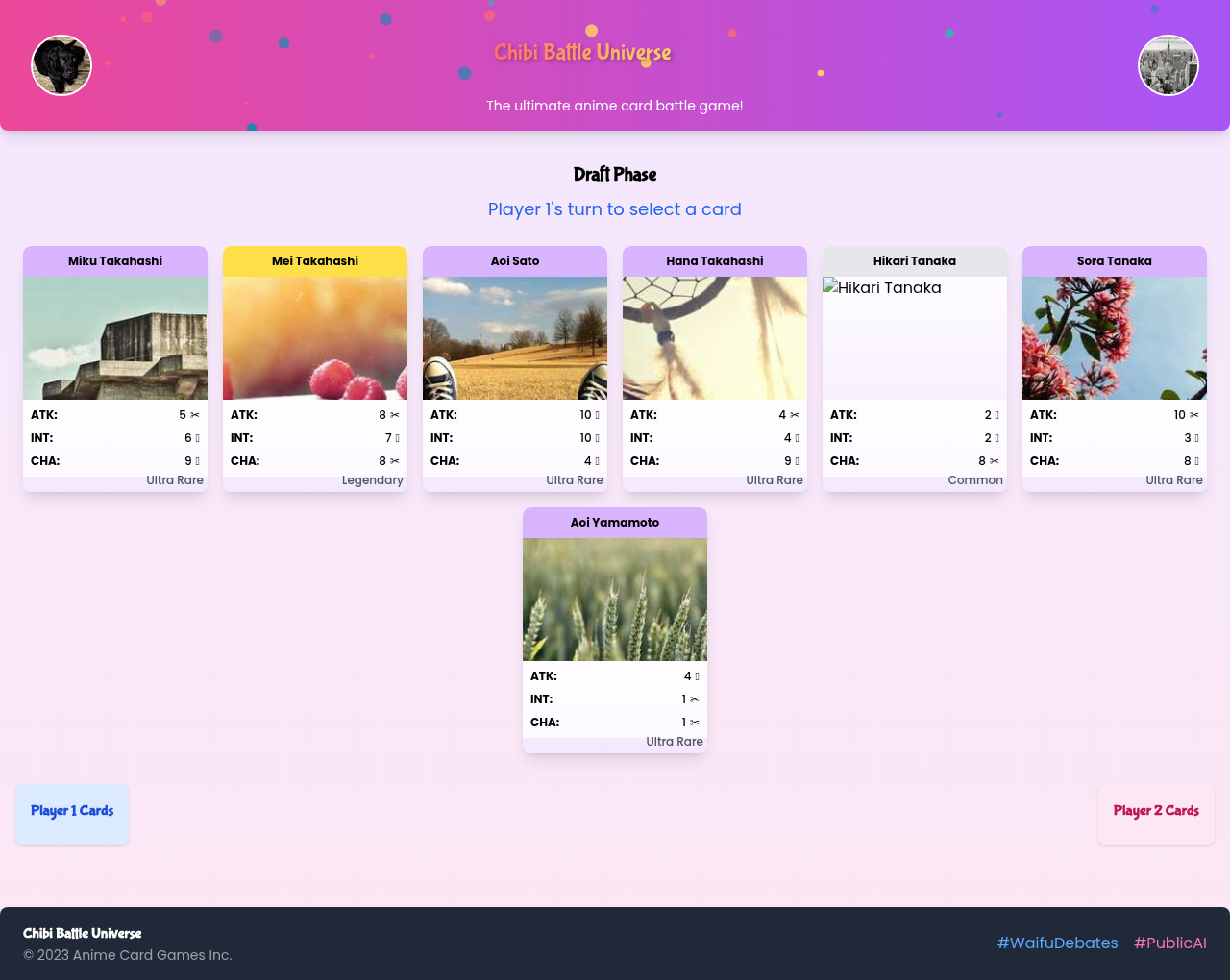Pick the Sora Tanaka flower card image
The width and height of the screenshot is (1230, 980).
(1115, 338)
